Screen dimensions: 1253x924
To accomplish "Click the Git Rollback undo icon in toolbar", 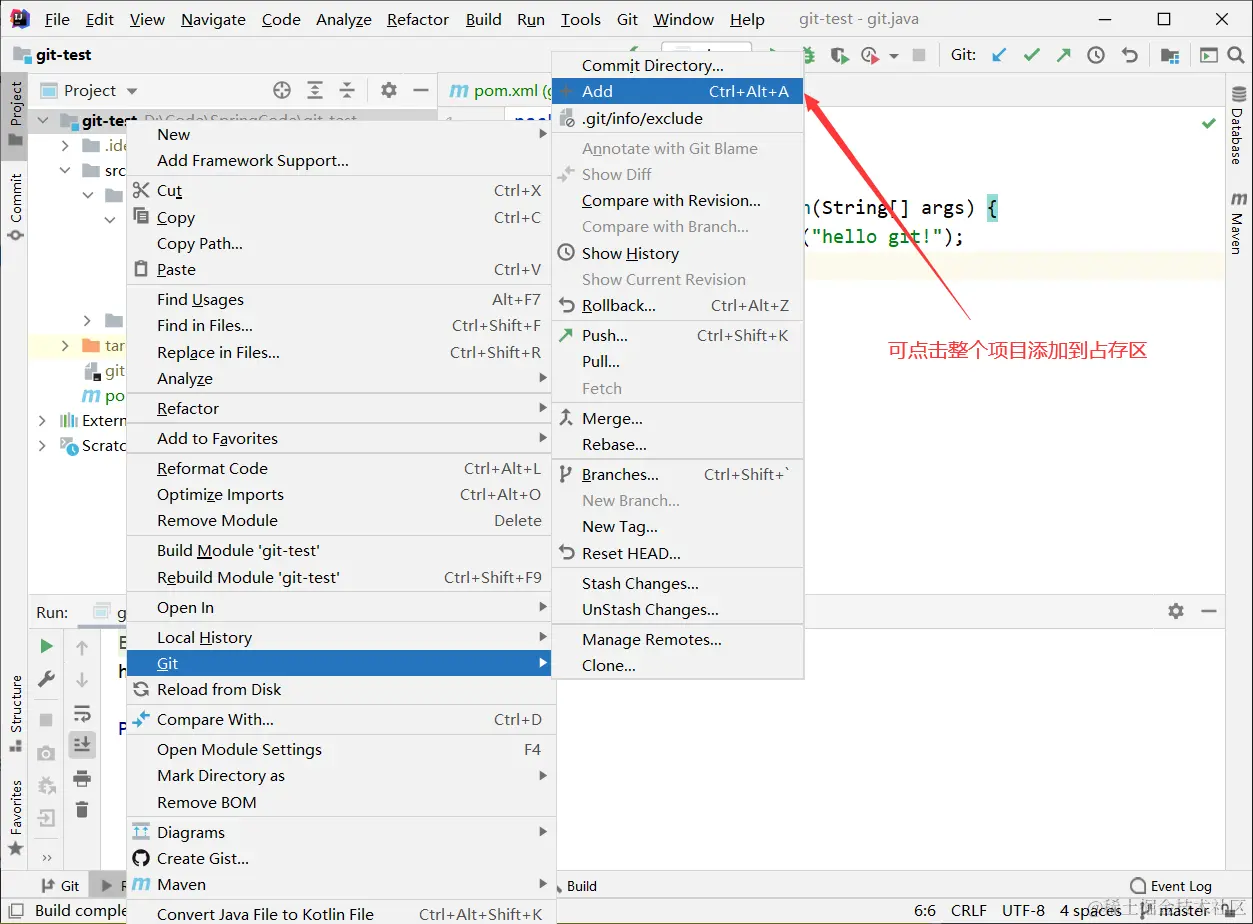I will (x=1130, y=55).
